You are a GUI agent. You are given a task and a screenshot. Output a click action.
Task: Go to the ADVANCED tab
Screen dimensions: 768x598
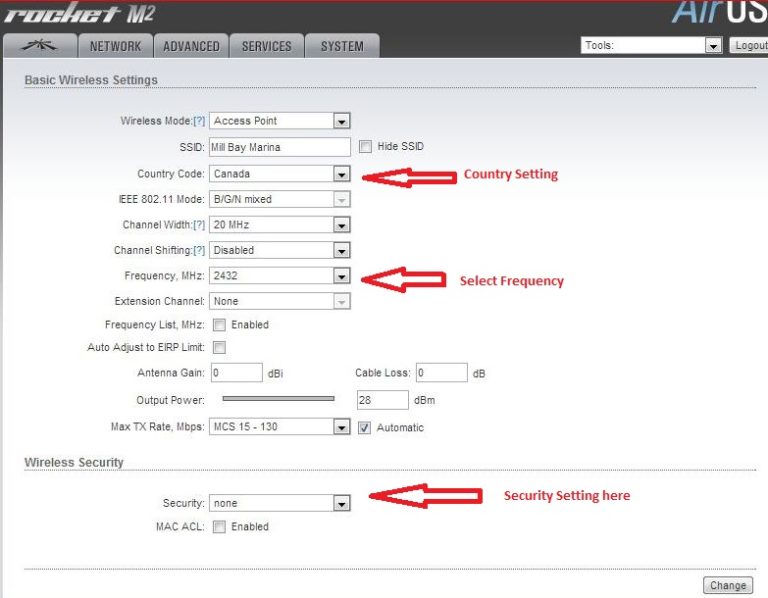tap(191, 46)
